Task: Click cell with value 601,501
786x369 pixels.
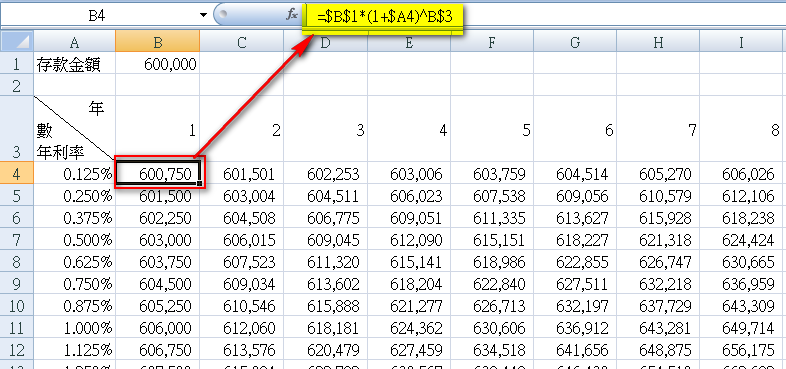Action: click(242, 173)
